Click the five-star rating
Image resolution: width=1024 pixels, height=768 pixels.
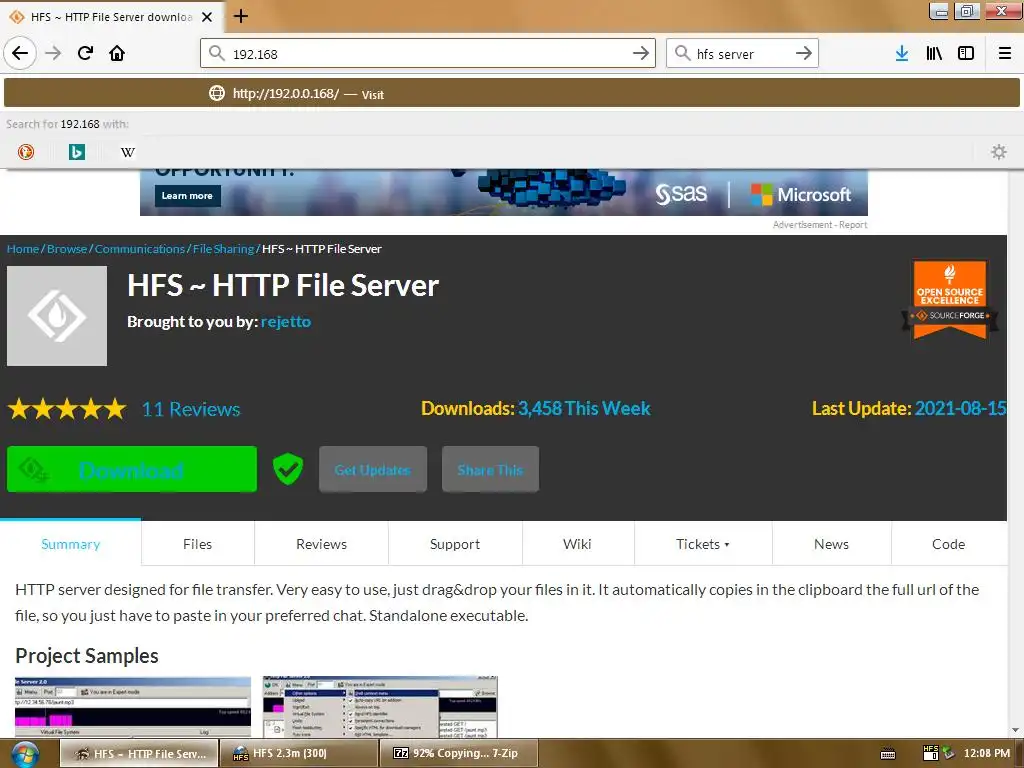point(67,409)
